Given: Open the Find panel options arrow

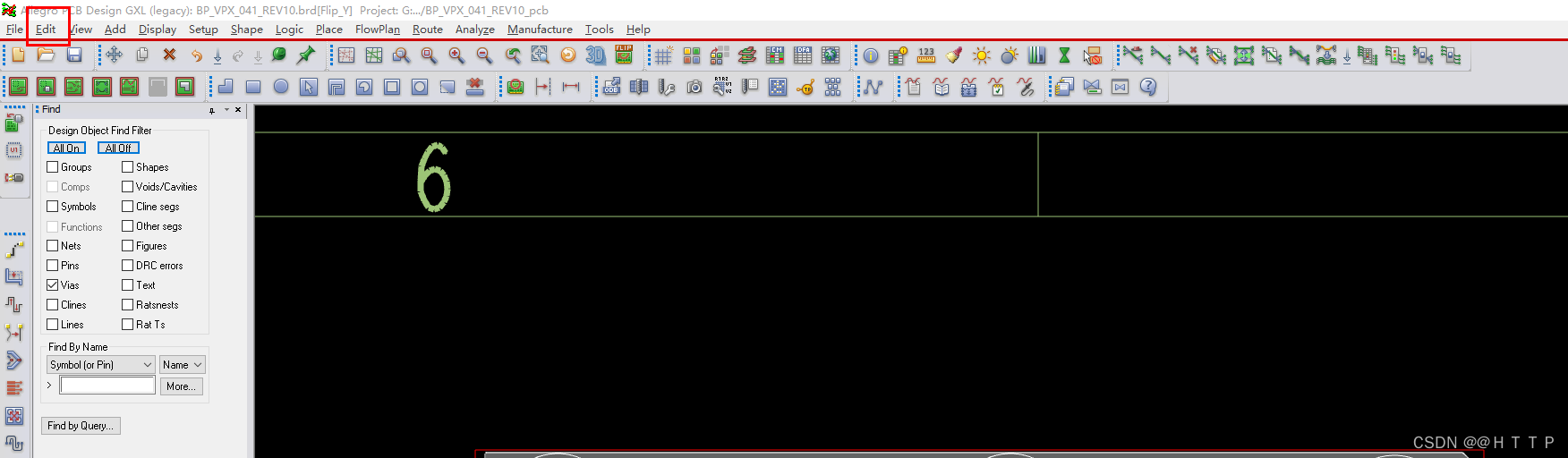Looking at the screenshot, I should tap(226, 110).
